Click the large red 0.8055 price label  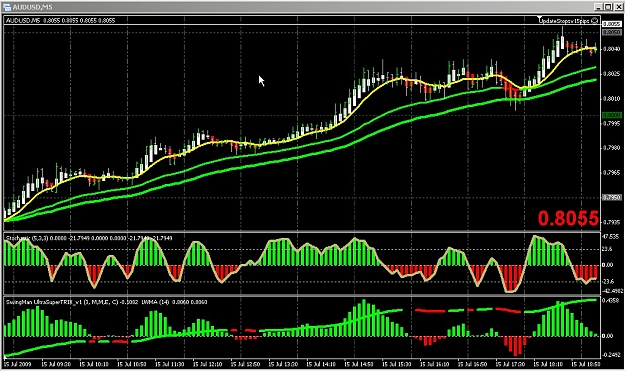[568, 218]
